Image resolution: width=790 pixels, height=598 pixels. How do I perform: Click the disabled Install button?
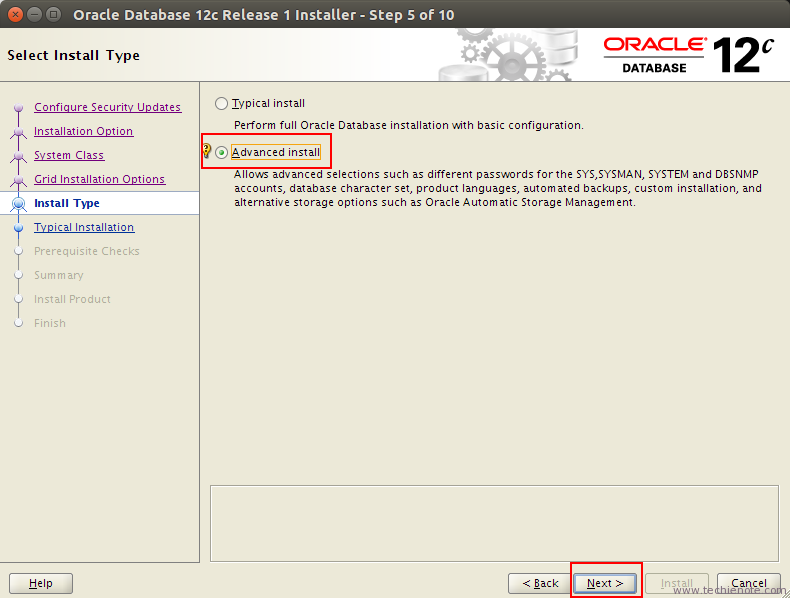[x=677, y=583]
